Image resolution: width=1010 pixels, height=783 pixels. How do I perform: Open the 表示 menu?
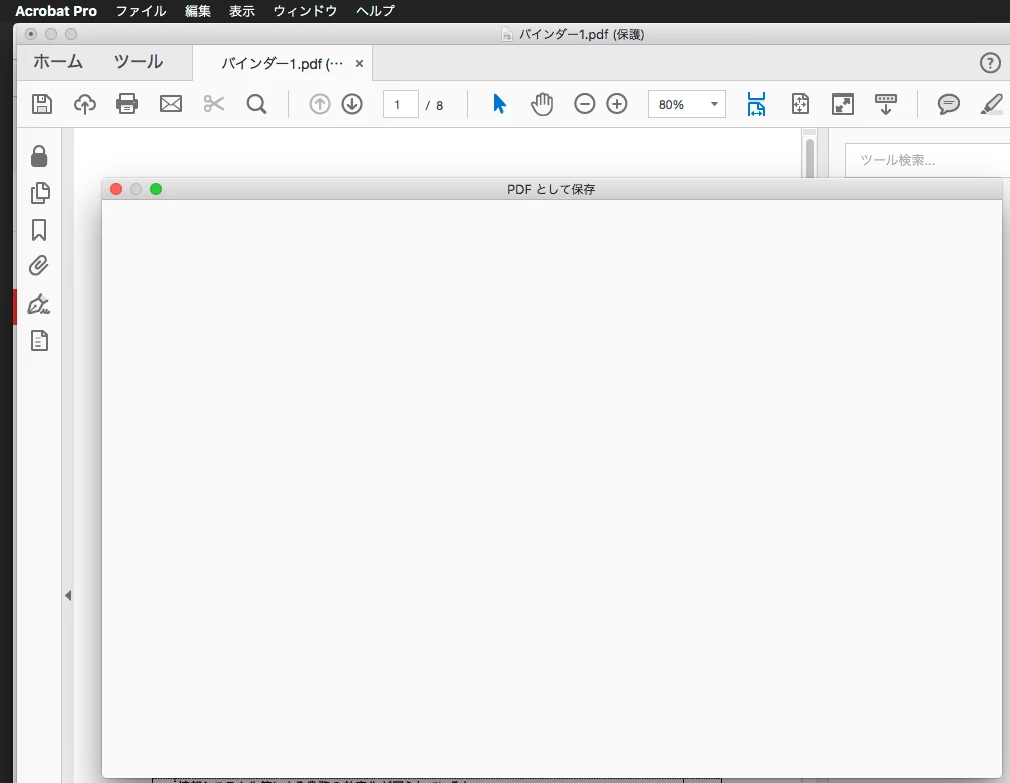tap(242, 11)
